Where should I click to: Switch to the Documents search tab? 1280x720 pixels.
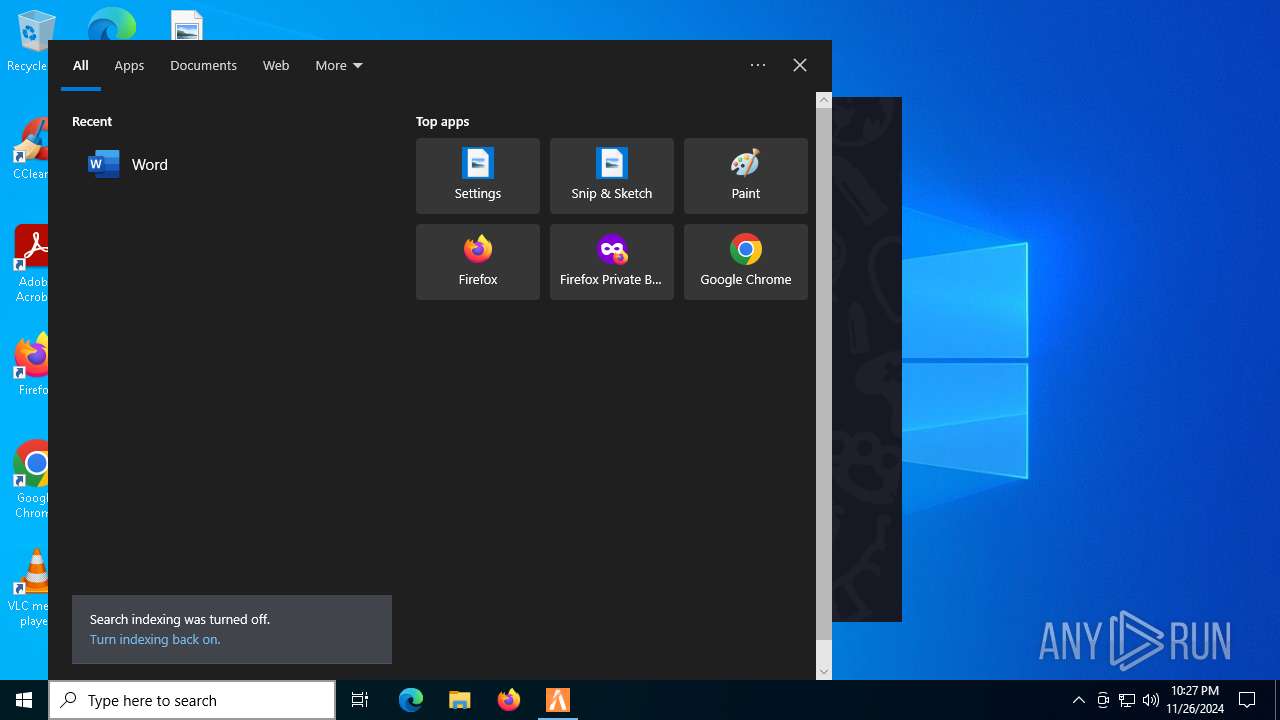[x=203, y=66]
